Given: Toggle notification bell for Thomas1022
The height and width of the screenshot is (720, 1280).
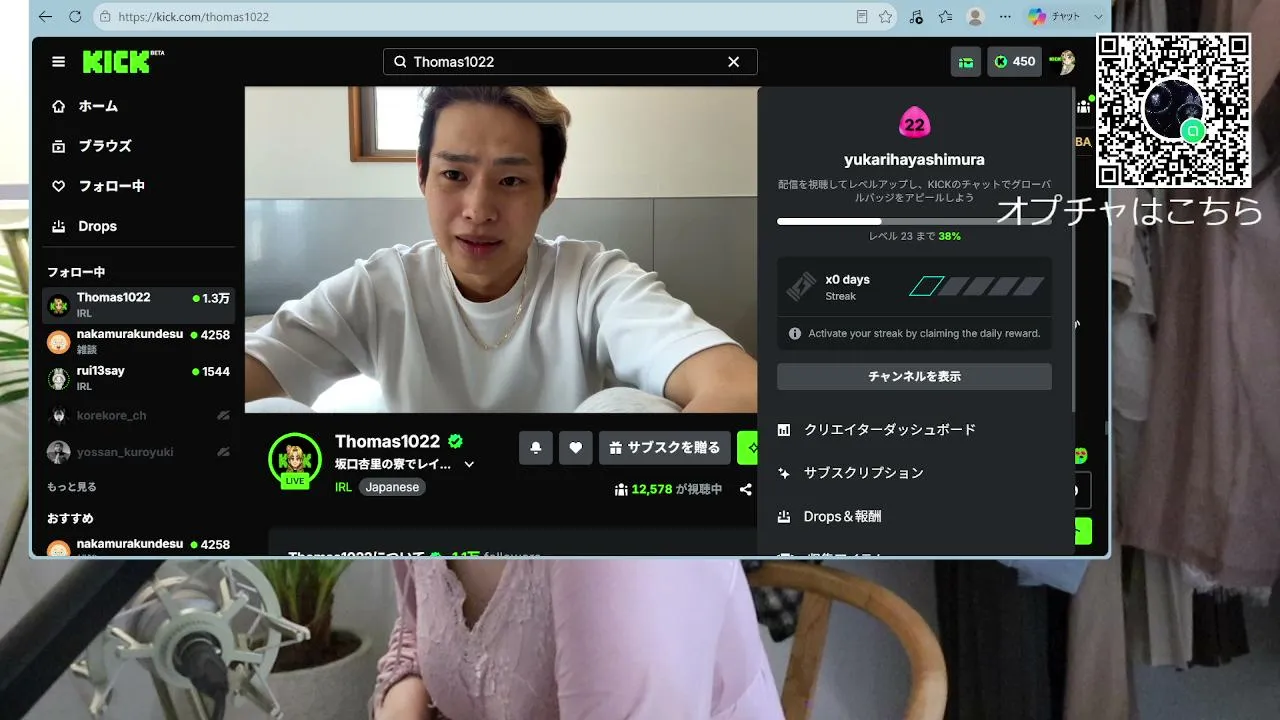Looking at the screenshot, I should coord(536,448).
